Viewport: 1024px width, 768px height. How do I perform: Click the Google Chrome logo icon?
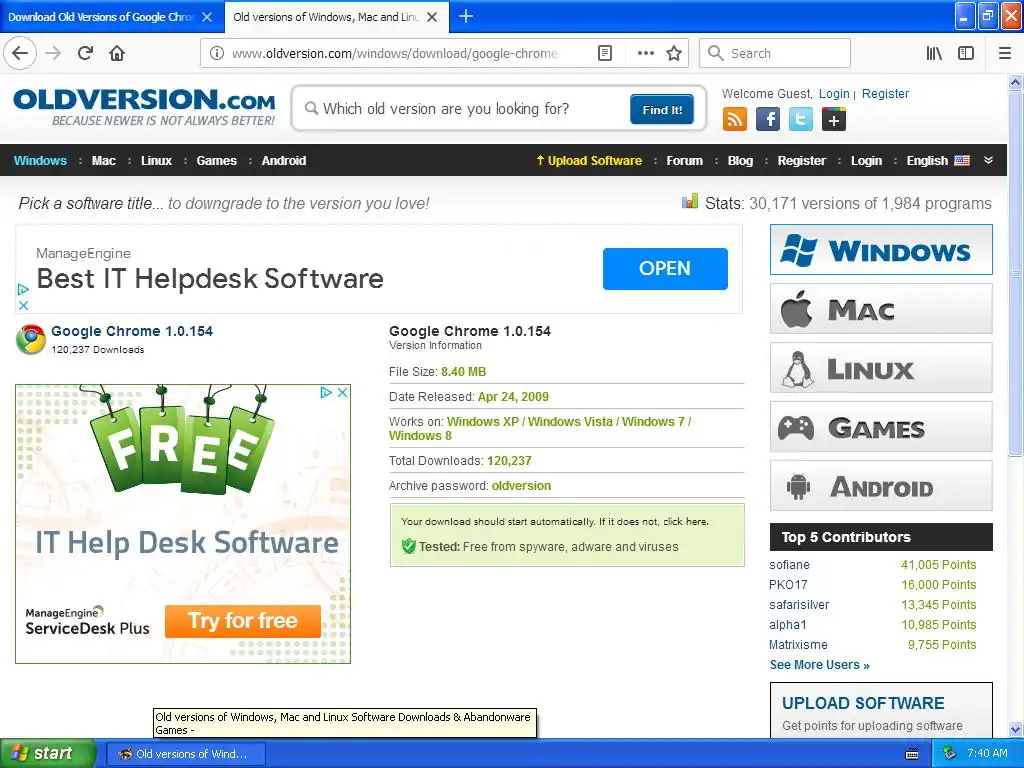31,340
